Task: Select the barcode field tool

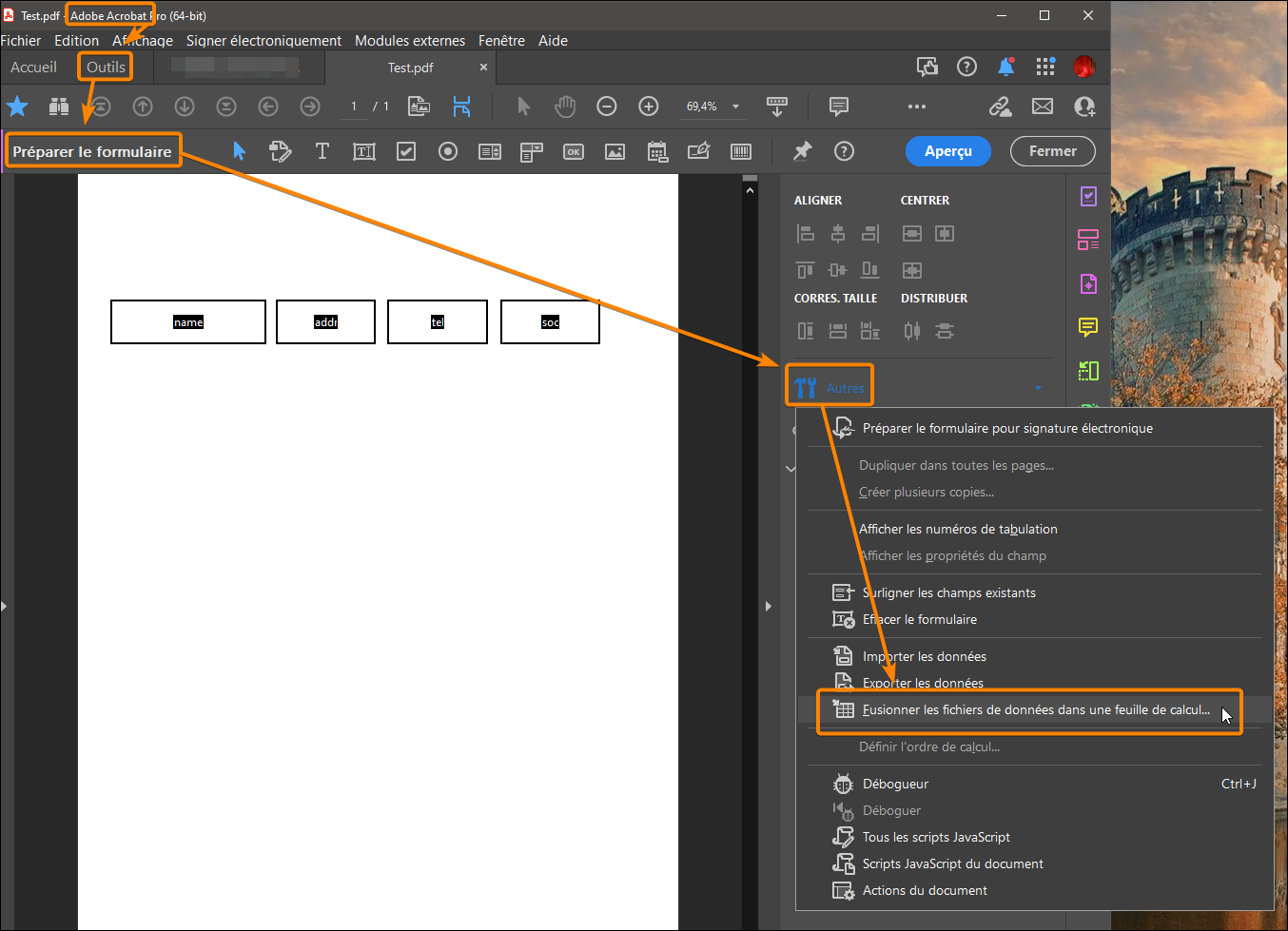Action: coord(741,150)
